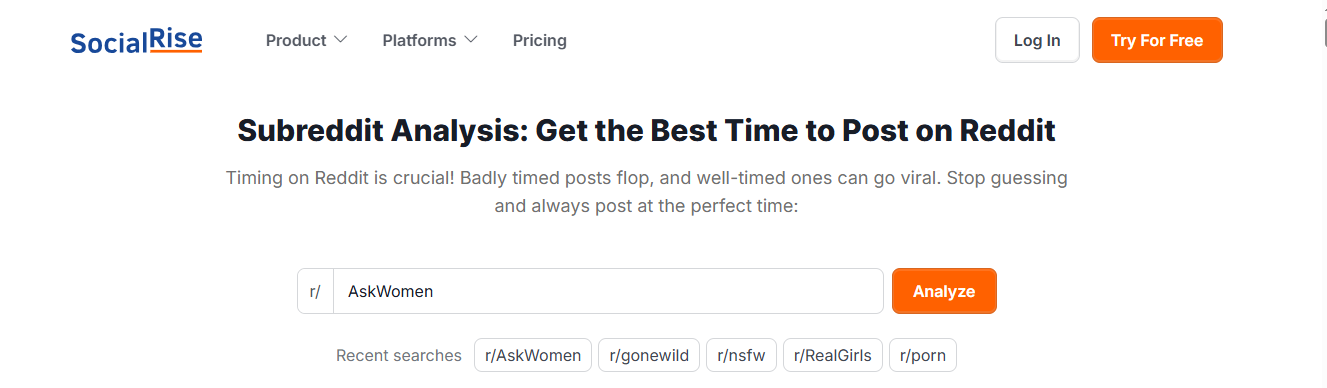
Task: Go to the Pricing page
Action: click(x=540, y=40)
